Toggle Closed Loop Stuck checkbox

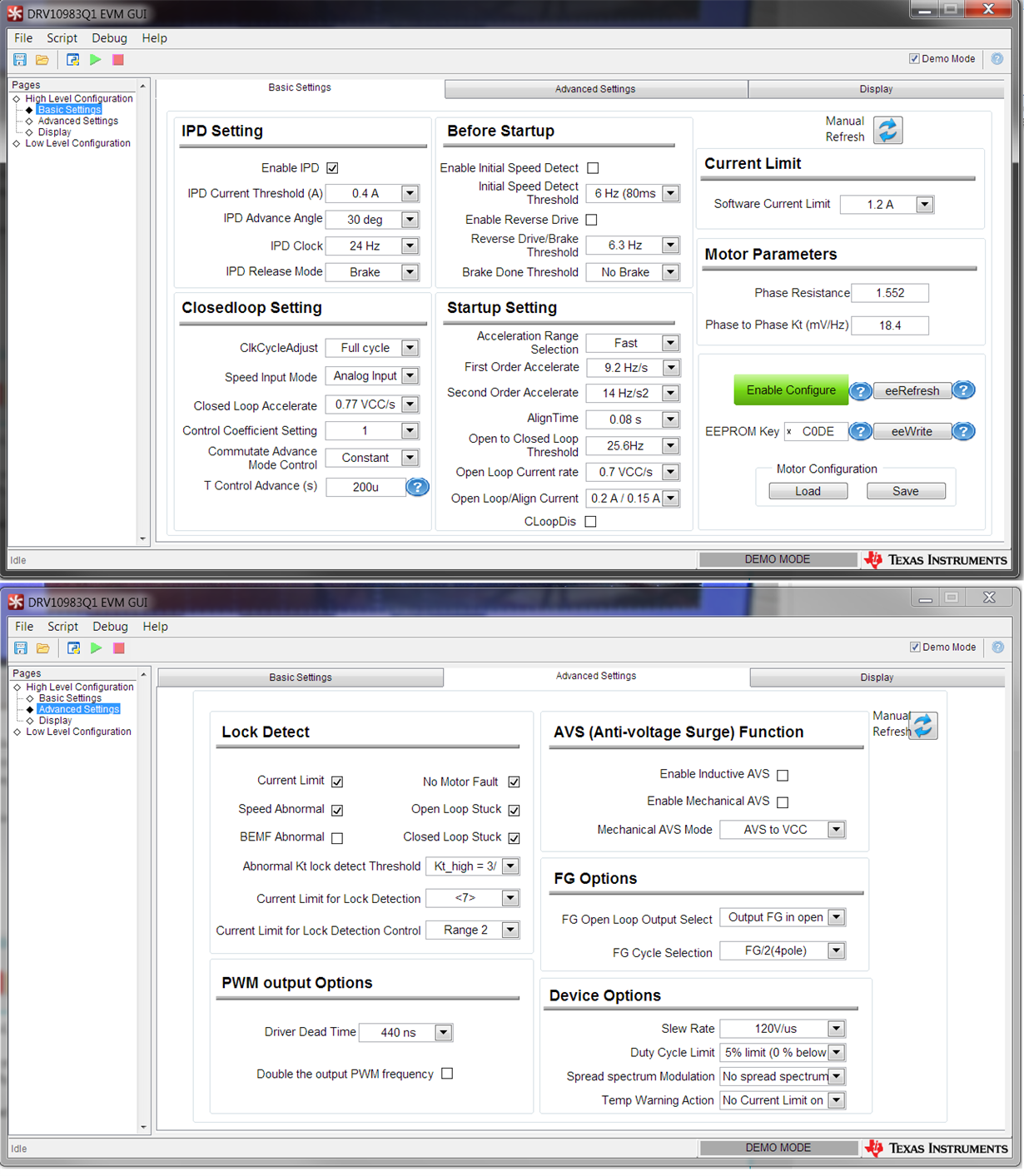514,838
